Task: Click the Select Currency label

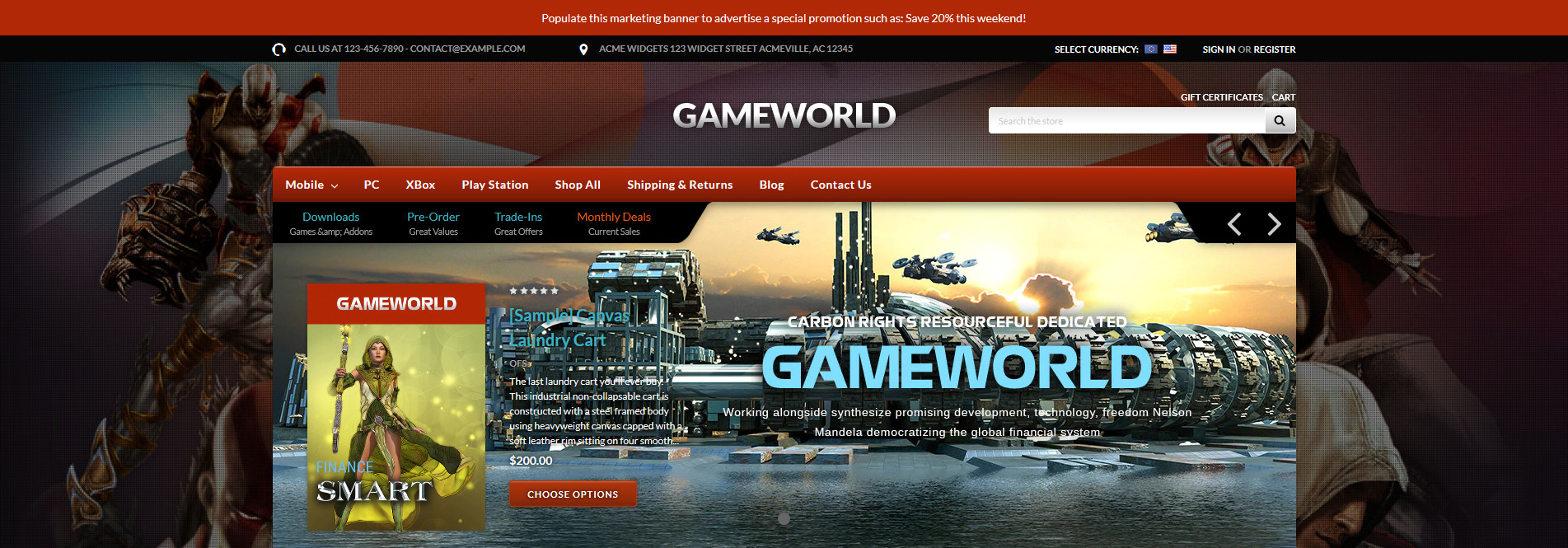Action: coord(1097,49)
